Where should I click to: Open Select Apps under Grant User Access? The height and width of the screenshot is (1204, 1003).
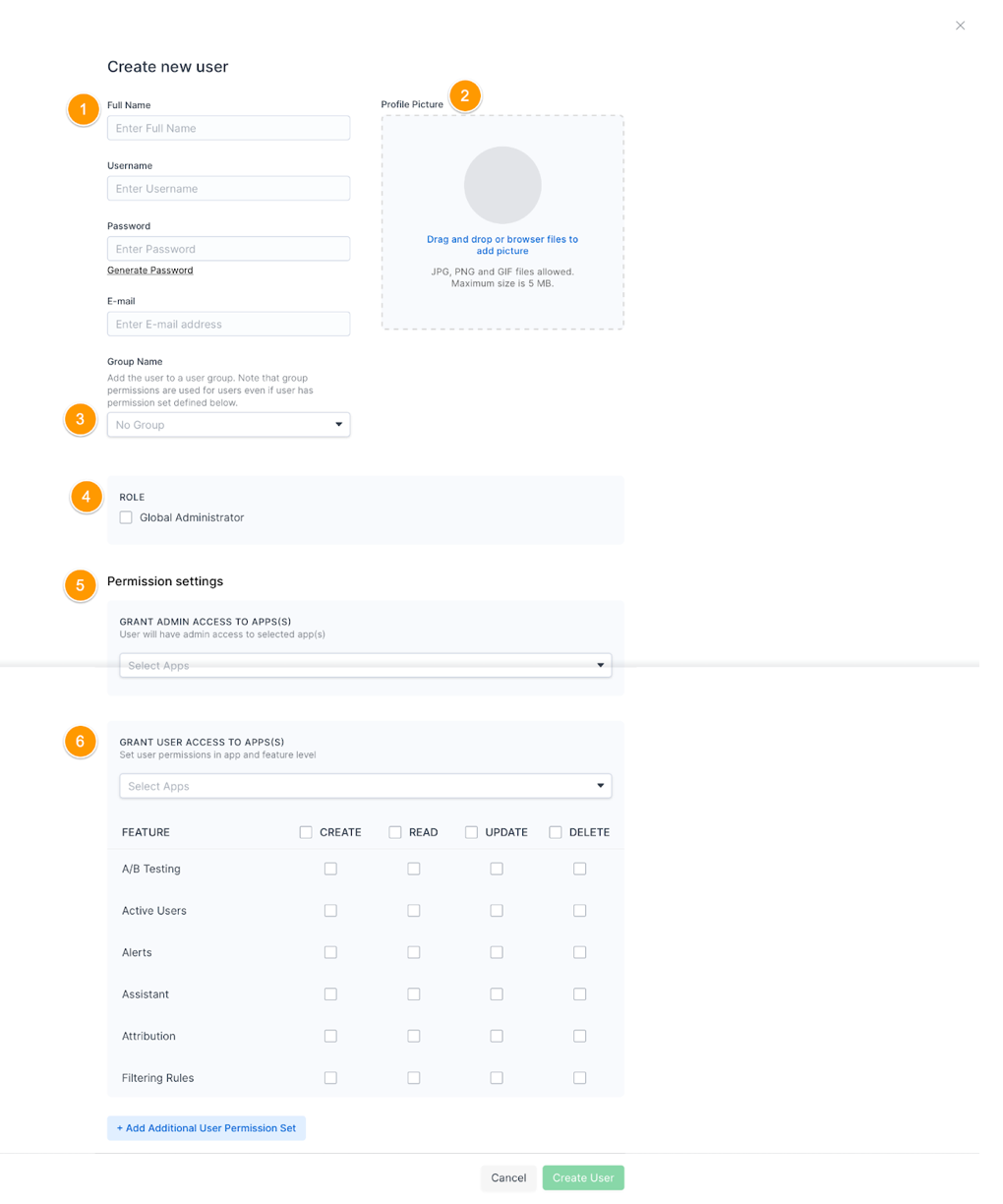point(365,786)
